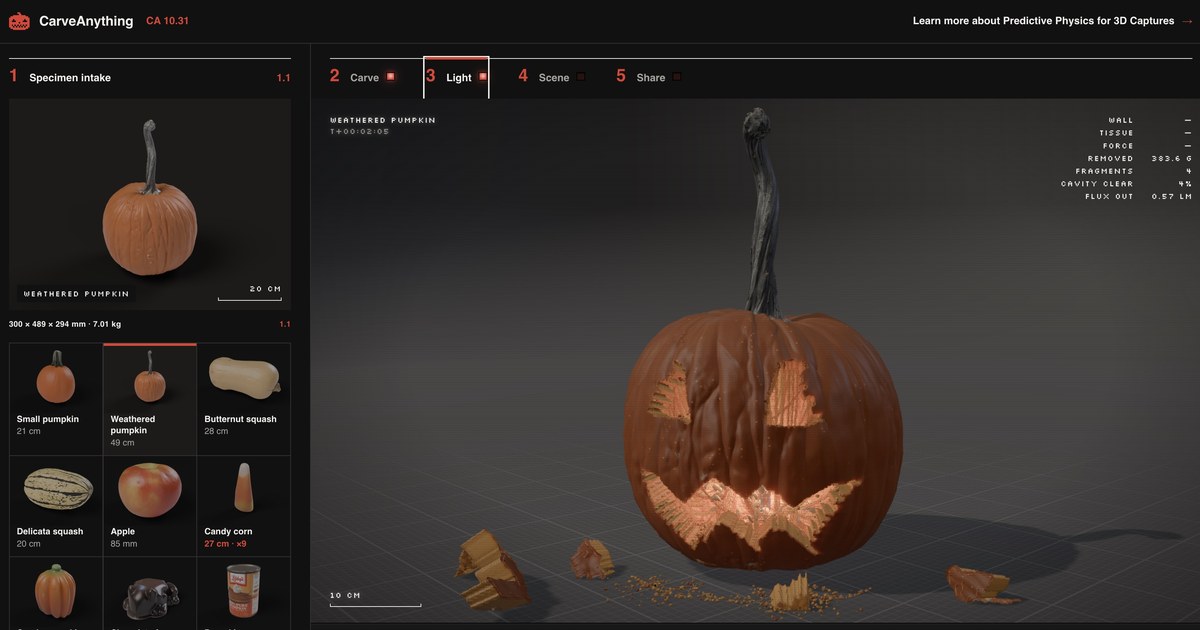Select the ribbed orange pumpkin in the bottom row
This screenshot has width=1200, height=630.
(x=56, y=592)
